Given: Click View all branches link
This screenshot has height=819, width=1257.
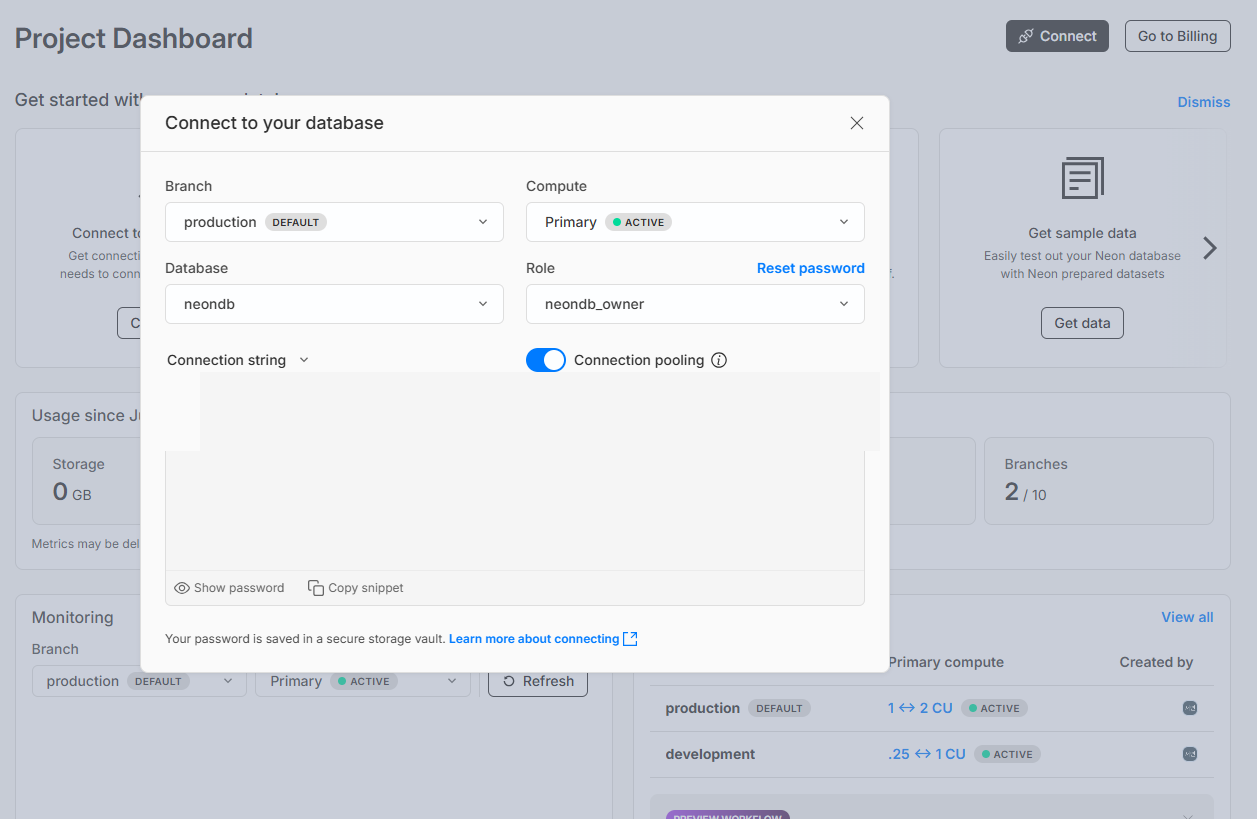Looking at the screenshot, I should pos(1187,617).
